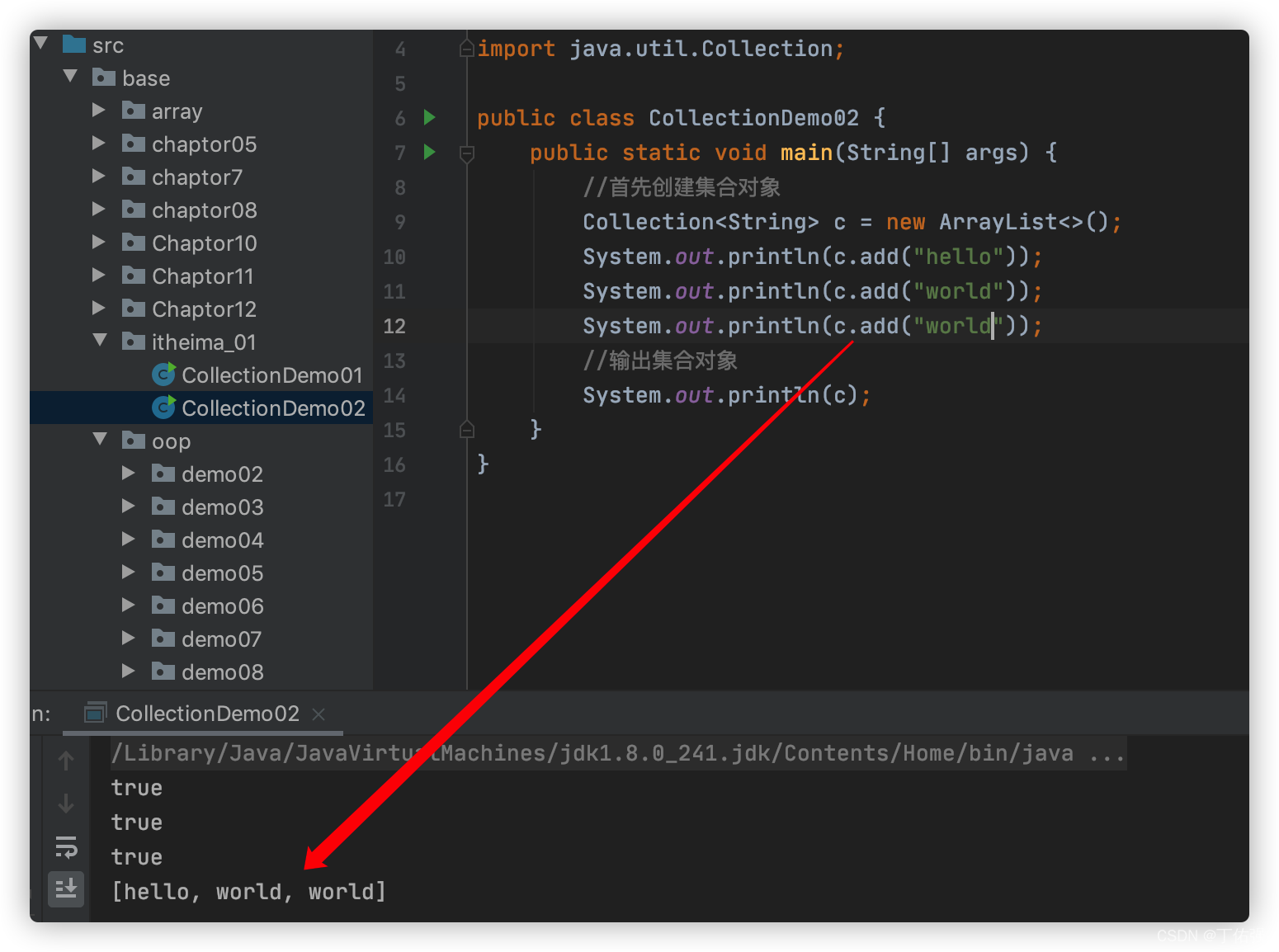Click line number 9 in gutter
The image size is (1279, 952).
(400, 222)
